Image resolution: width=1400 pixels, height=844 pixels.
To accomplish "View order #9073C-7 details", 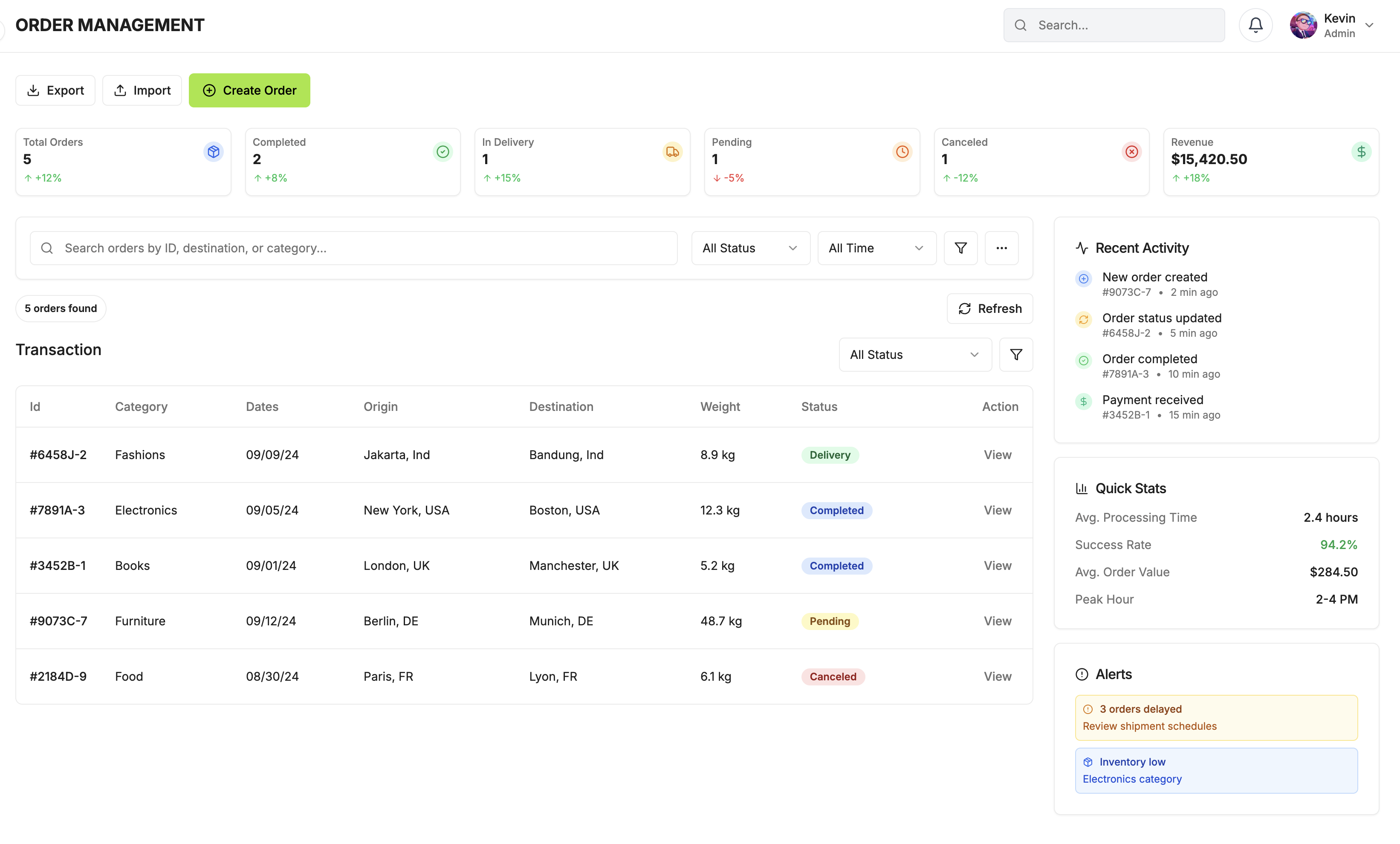I will 997,621.
